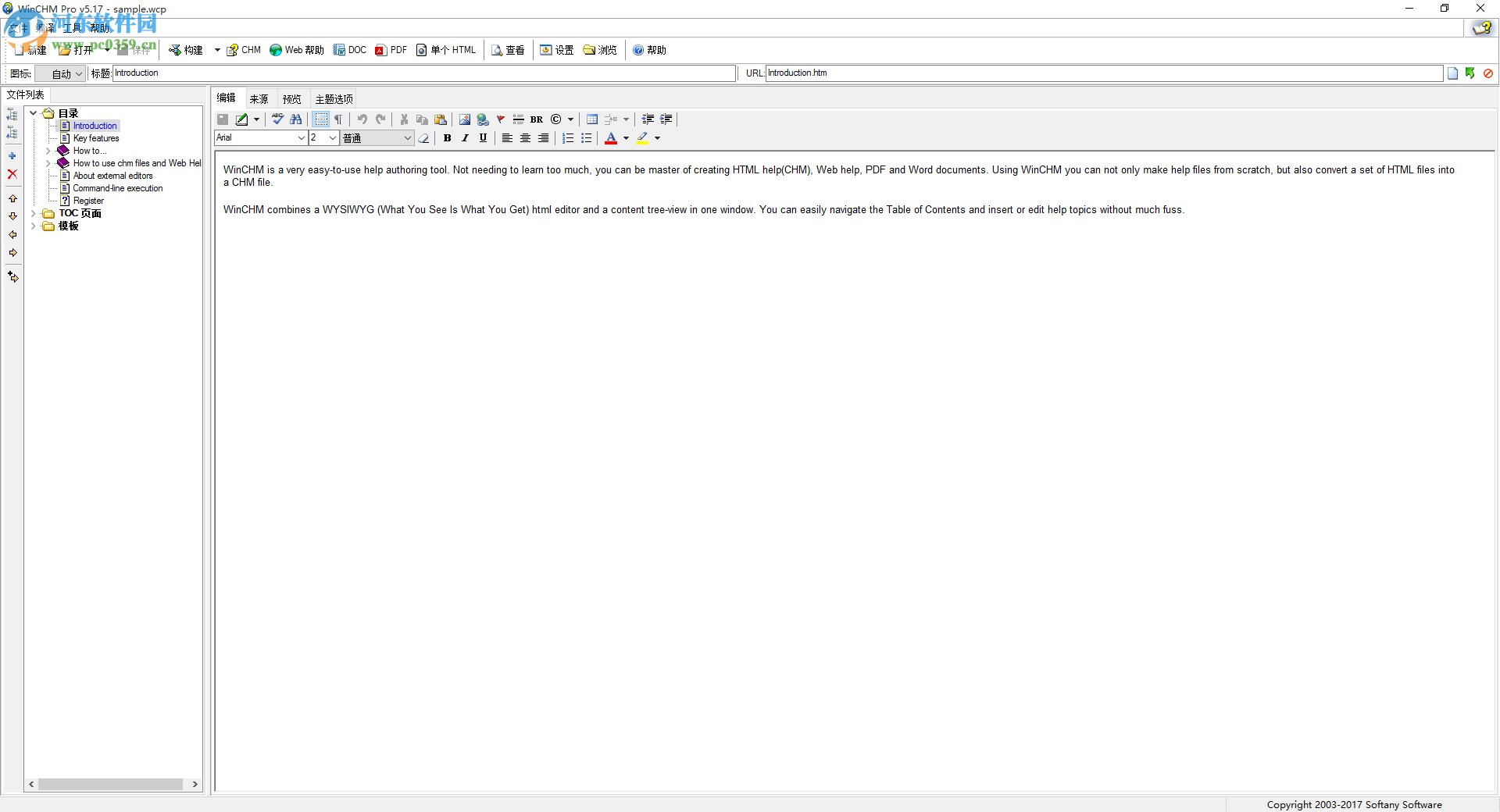Generate Web 帮助 output

(296, 50)
